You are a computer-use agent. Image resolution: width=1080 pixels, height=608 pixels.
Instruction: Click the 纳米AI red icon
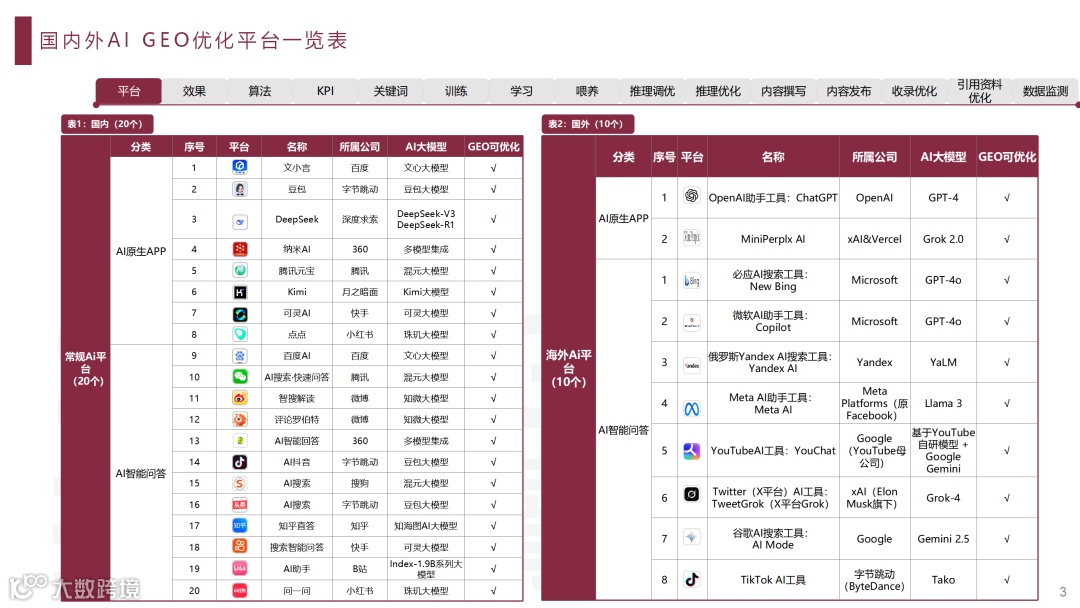point(240,249)
